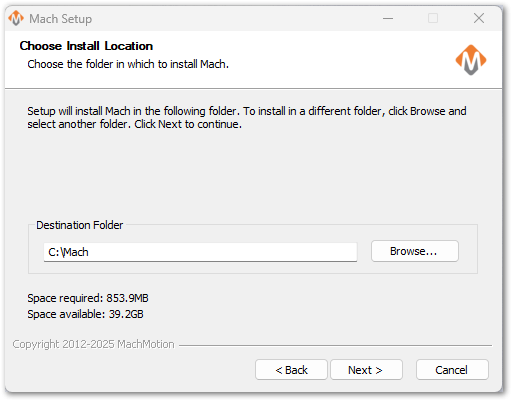This screenshot has width=512, height=401.
Task: Click the 'Space required: 853.9MB' text
Action: point(88,298)
